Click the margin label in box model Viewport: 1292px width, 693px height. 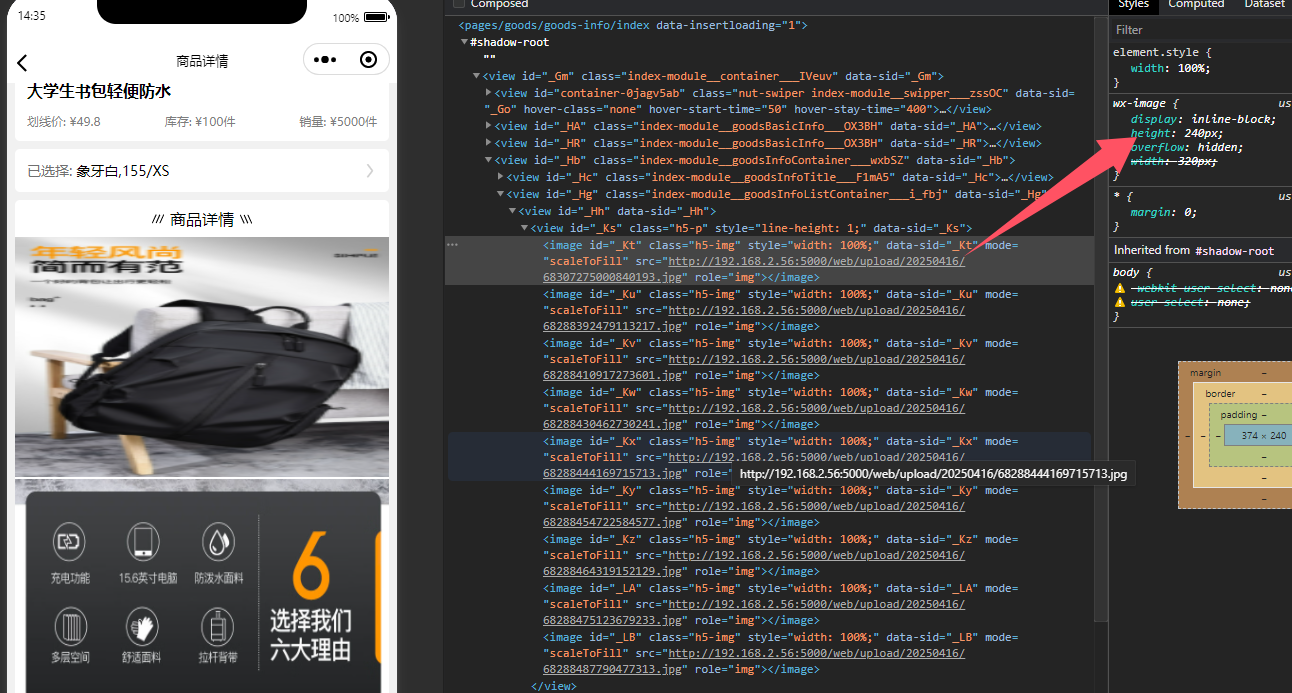pos(1205,373)
